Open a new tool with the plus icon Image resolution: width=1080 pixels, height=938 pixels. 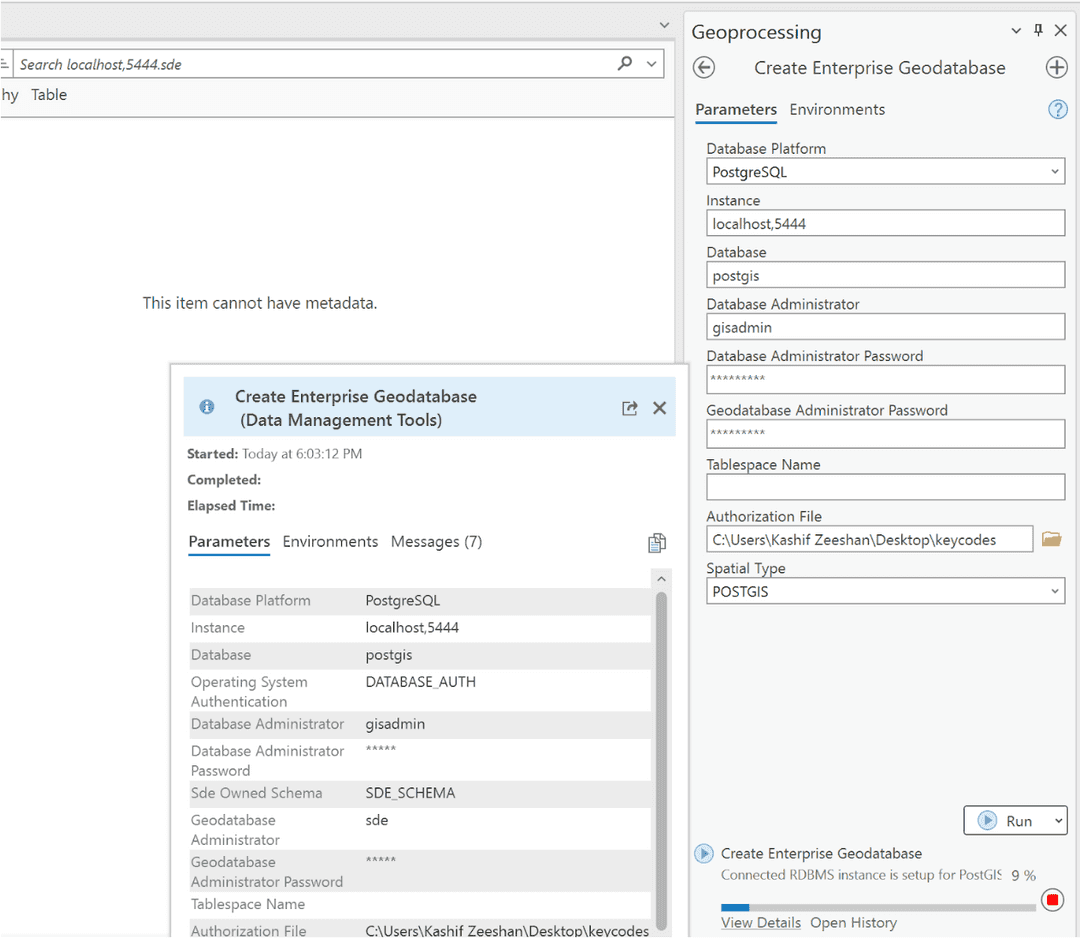tap(1057, 67)
